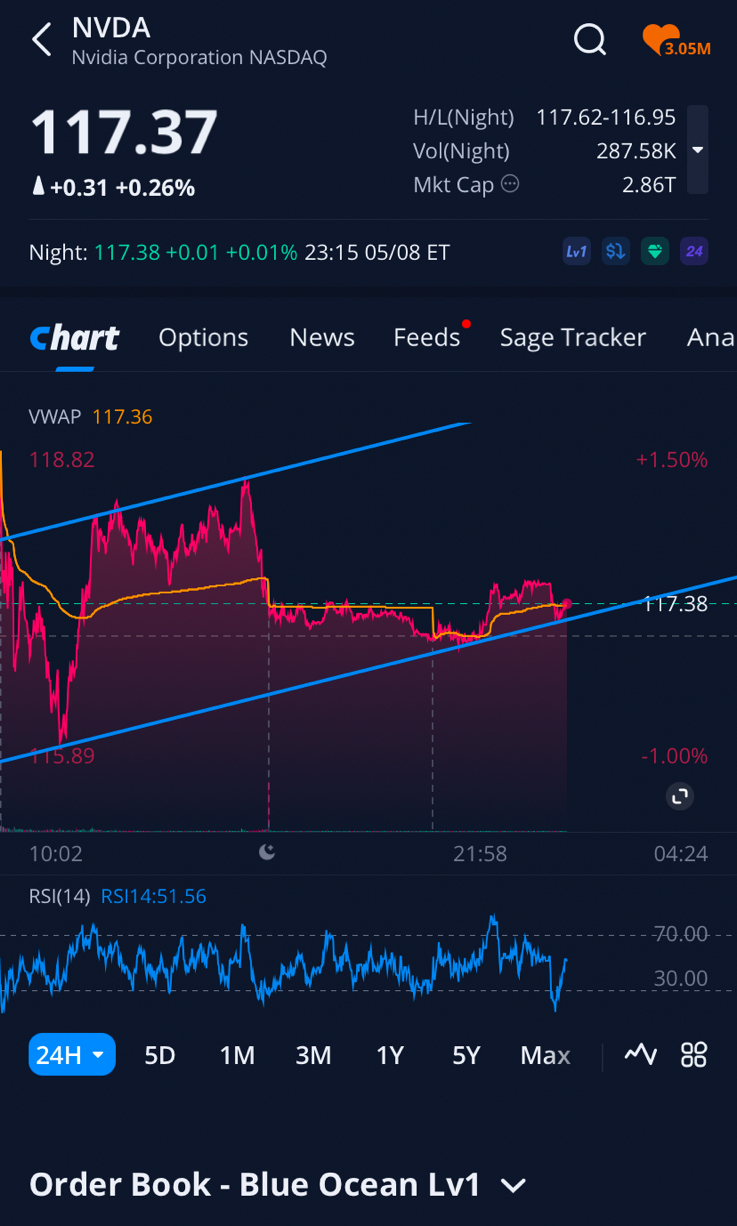This screenshot has width=737, height=1226.
Task: Tap the orange heart favorite icon
Action: point(660,40)
